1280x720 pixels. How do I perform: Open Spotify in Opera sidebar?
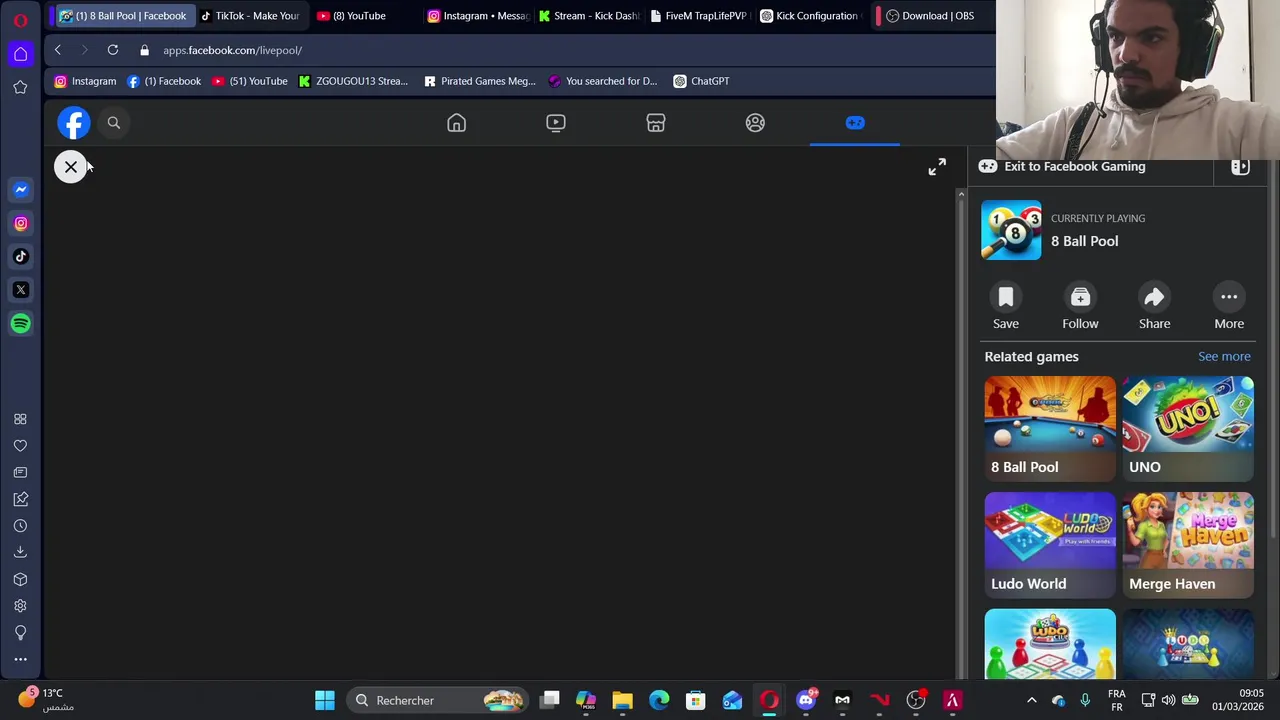tap(21, 323)
